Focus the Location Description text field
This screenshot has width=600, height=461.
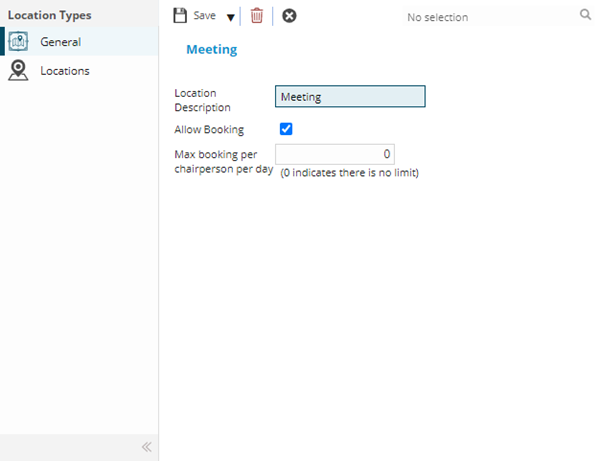(350, 97)
